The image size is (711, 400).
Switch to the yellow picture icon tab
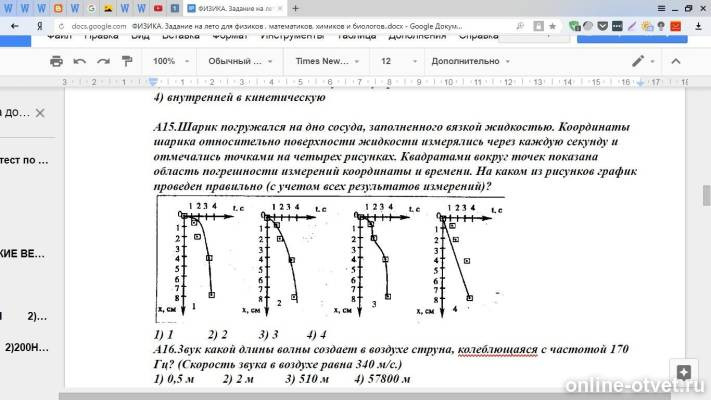(108, 8)
